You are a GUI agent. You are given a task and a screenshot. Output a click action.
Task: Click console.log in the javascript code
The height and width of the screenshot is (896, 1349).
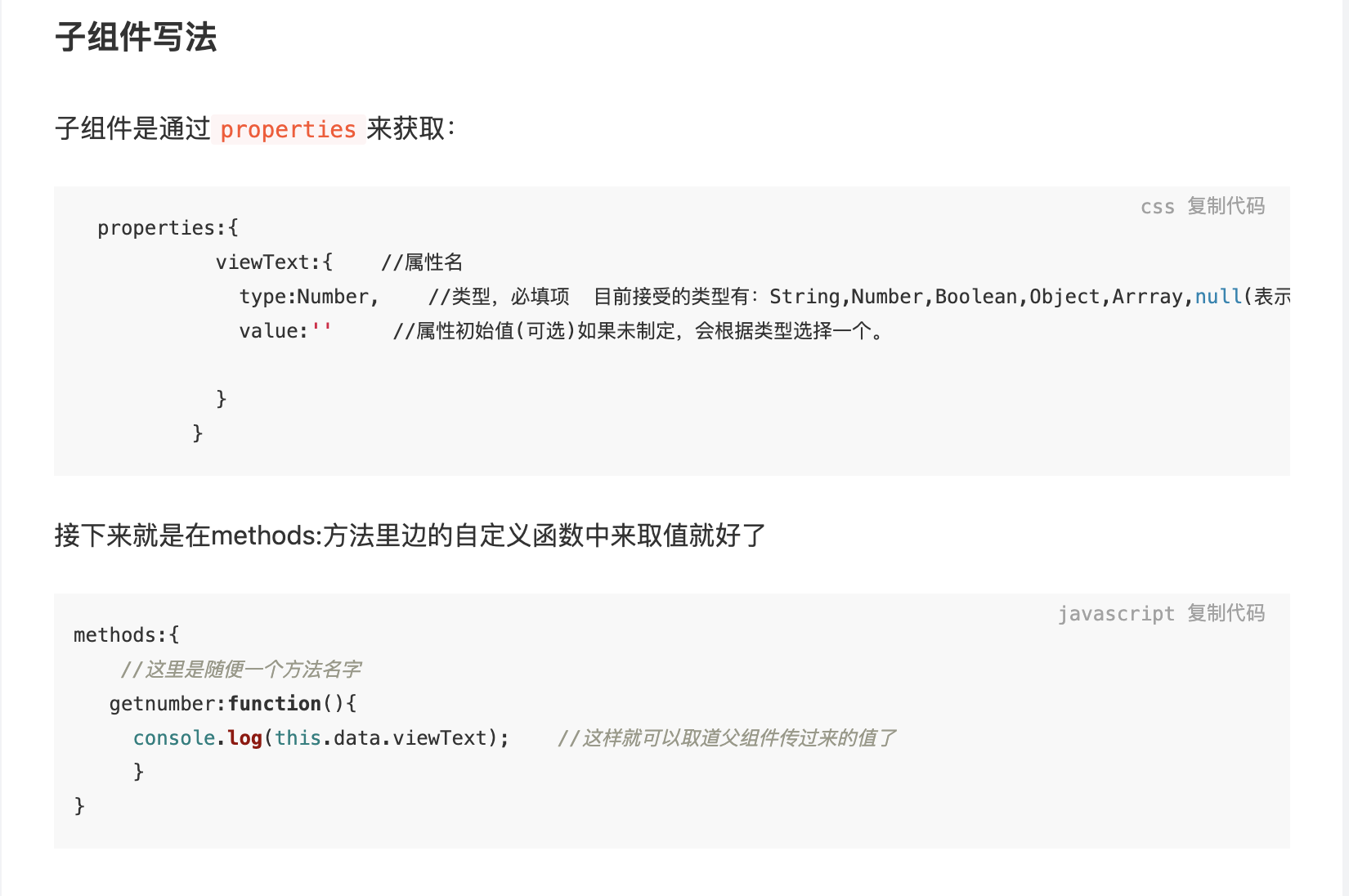[x=197, y=737]
